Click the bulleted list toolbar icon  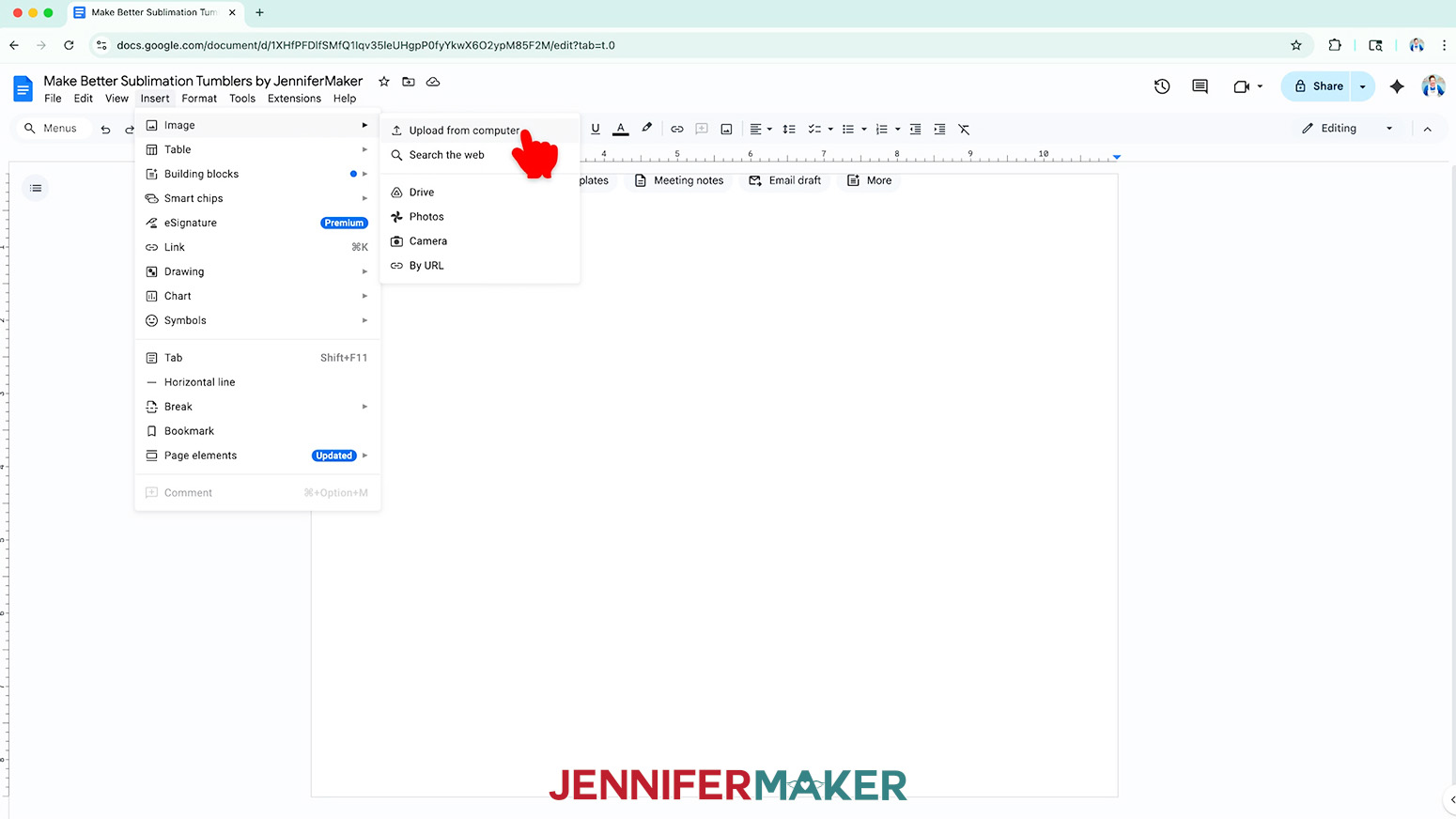848,129
